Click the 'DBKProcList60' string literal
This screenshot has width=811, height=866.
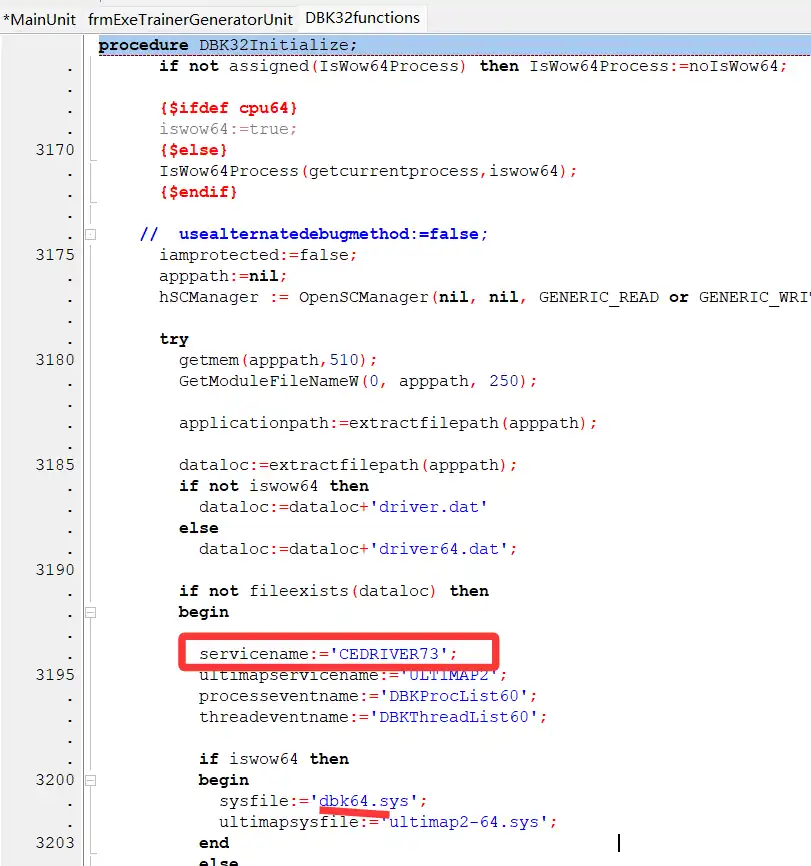click(x=454, y=695)
